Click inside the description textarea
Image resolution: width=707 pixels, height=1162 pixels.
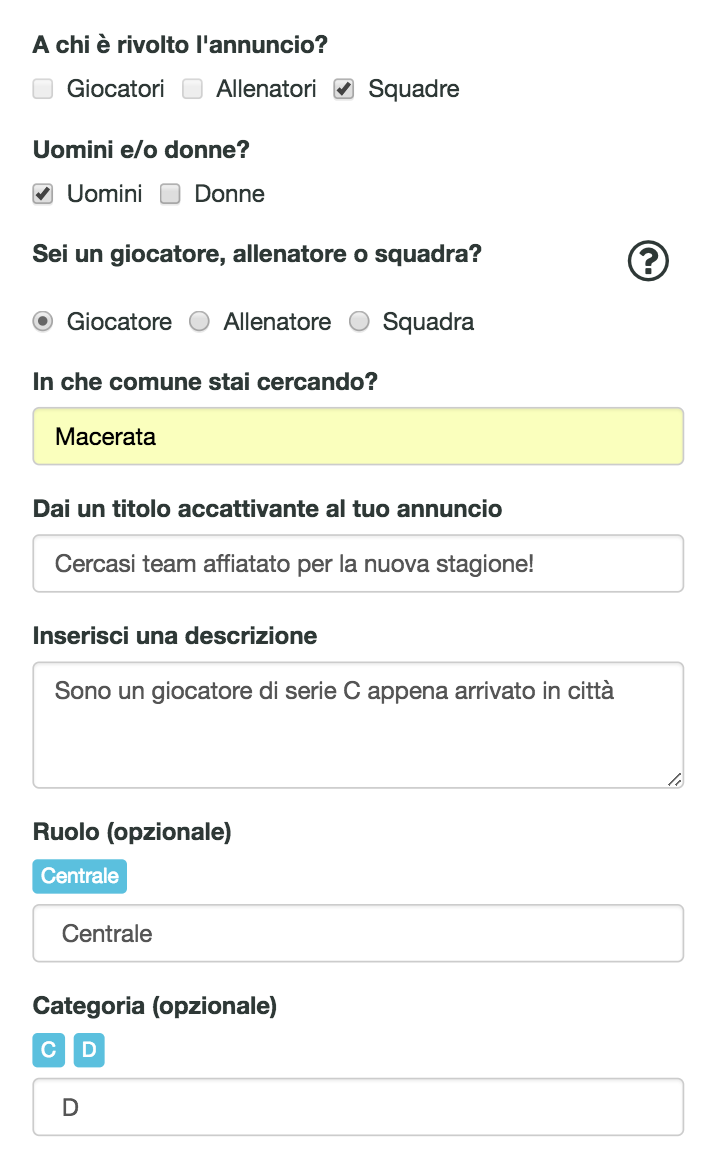(358, 725)
